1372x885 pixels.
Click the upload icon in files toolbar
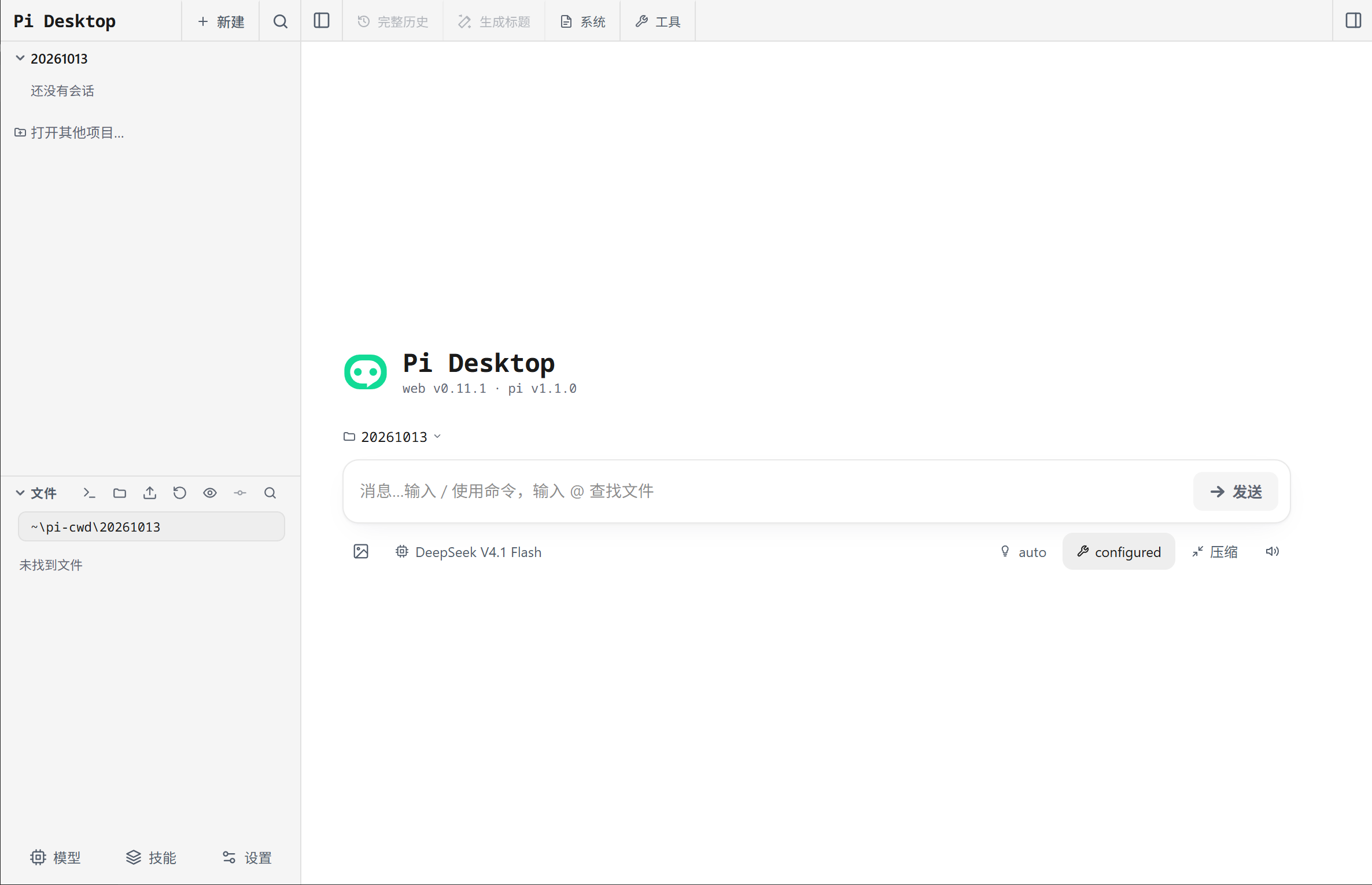click(x=150, y=493)
